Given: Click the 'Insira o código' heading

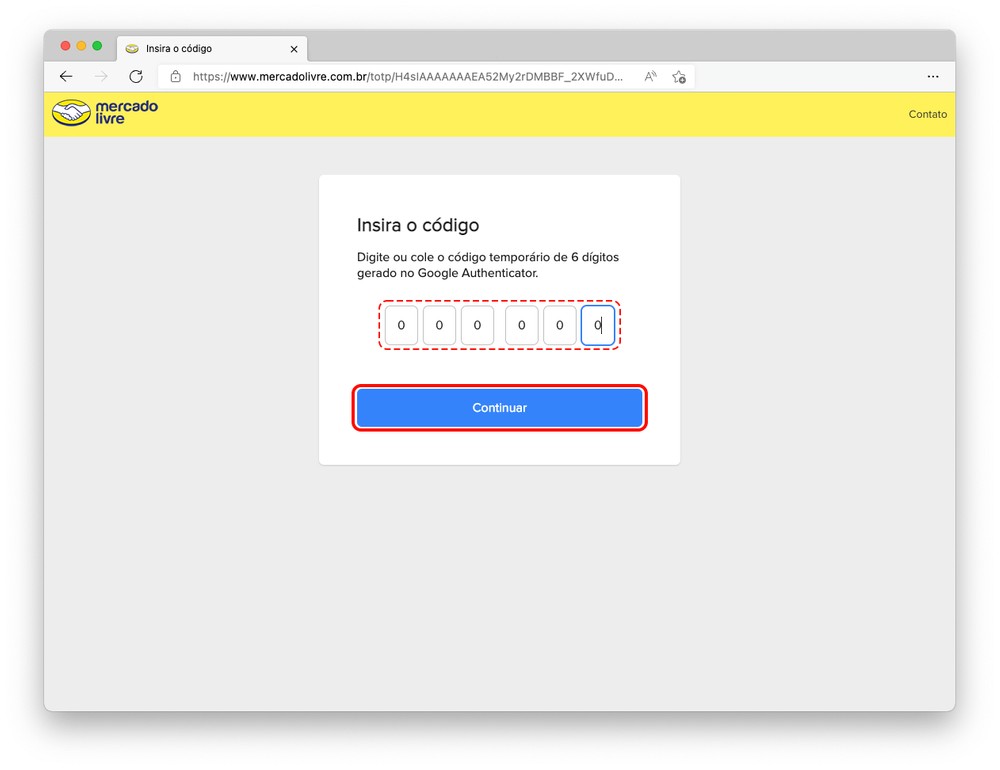Looking at the screenshot, I should point(418,225).
